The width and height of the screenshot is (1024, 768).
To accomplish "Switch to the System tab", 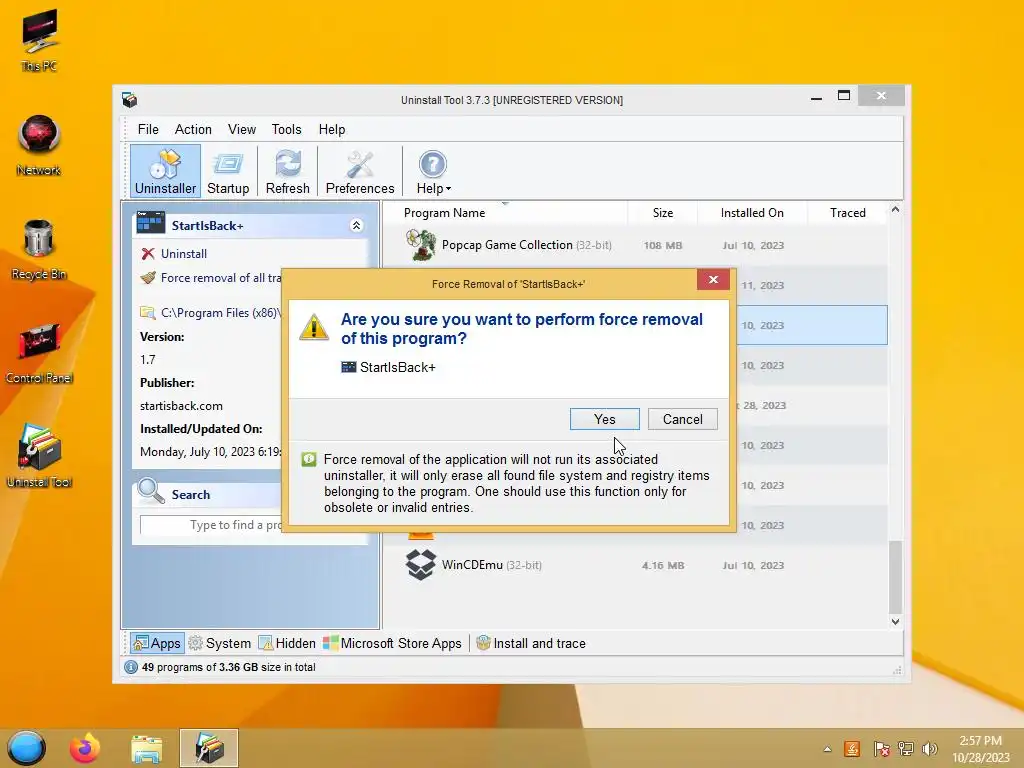I will click(x=219, y=643).
